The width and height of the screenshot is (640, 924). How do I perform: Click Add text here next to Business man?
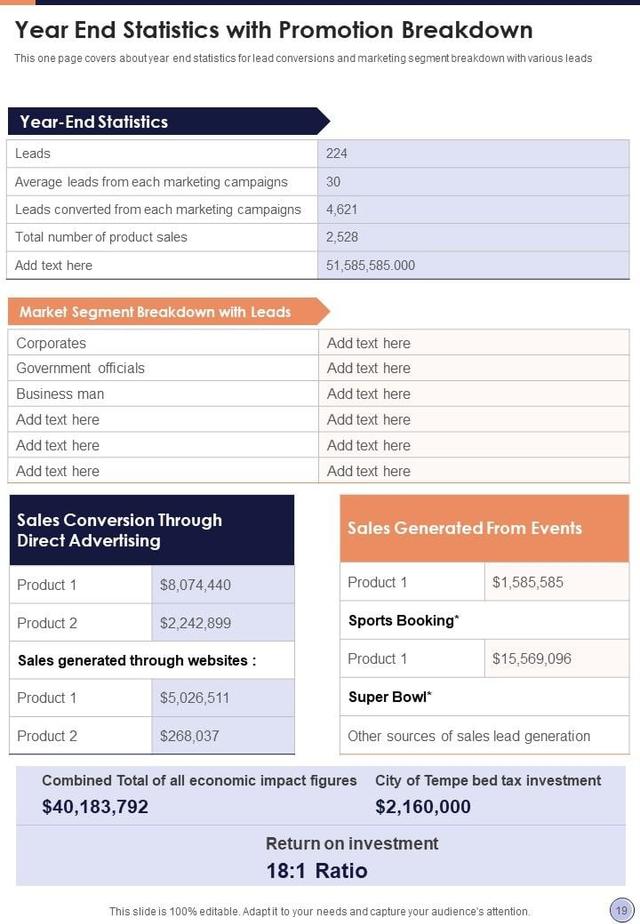pyautogui.click(x=369, y=394)
